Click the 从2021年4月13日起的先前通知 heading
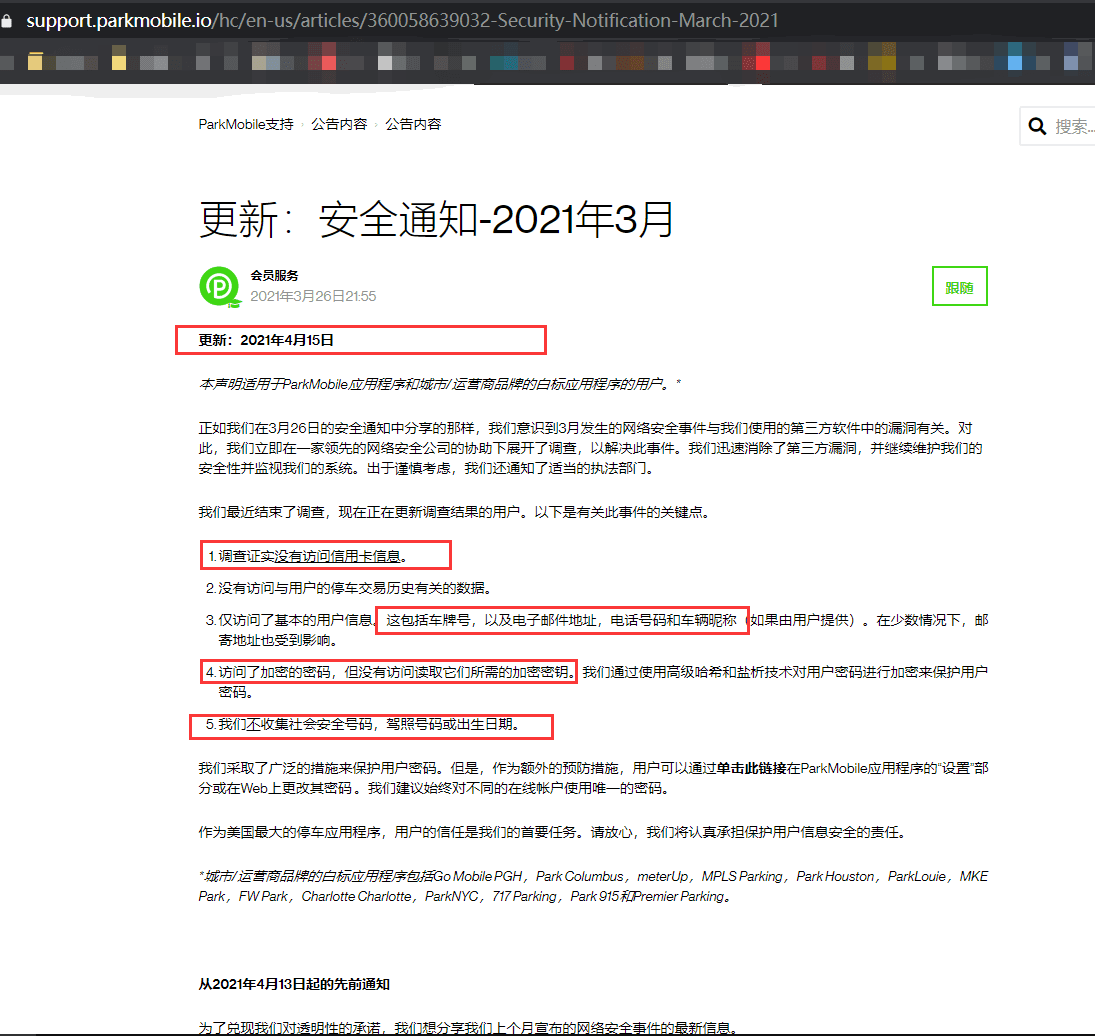 pyautogui.click(x=294, y=984)
